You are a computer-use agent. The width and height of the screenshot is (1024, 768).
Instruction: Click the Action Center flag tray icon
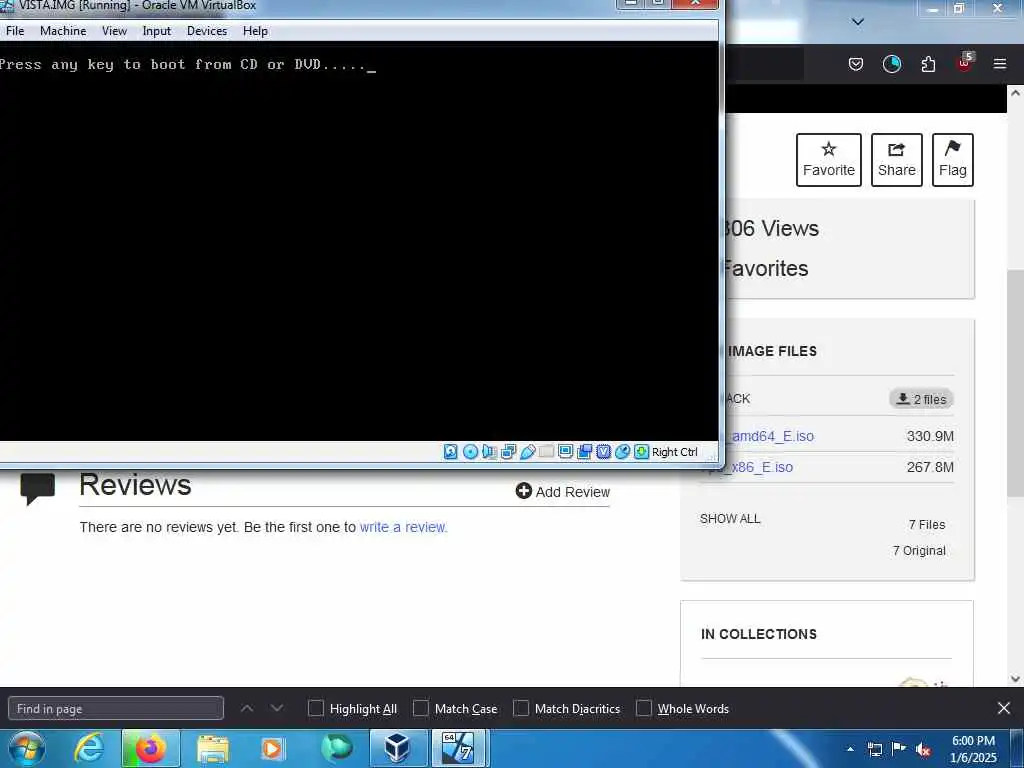pyautogui.click(x=899, y=749)
